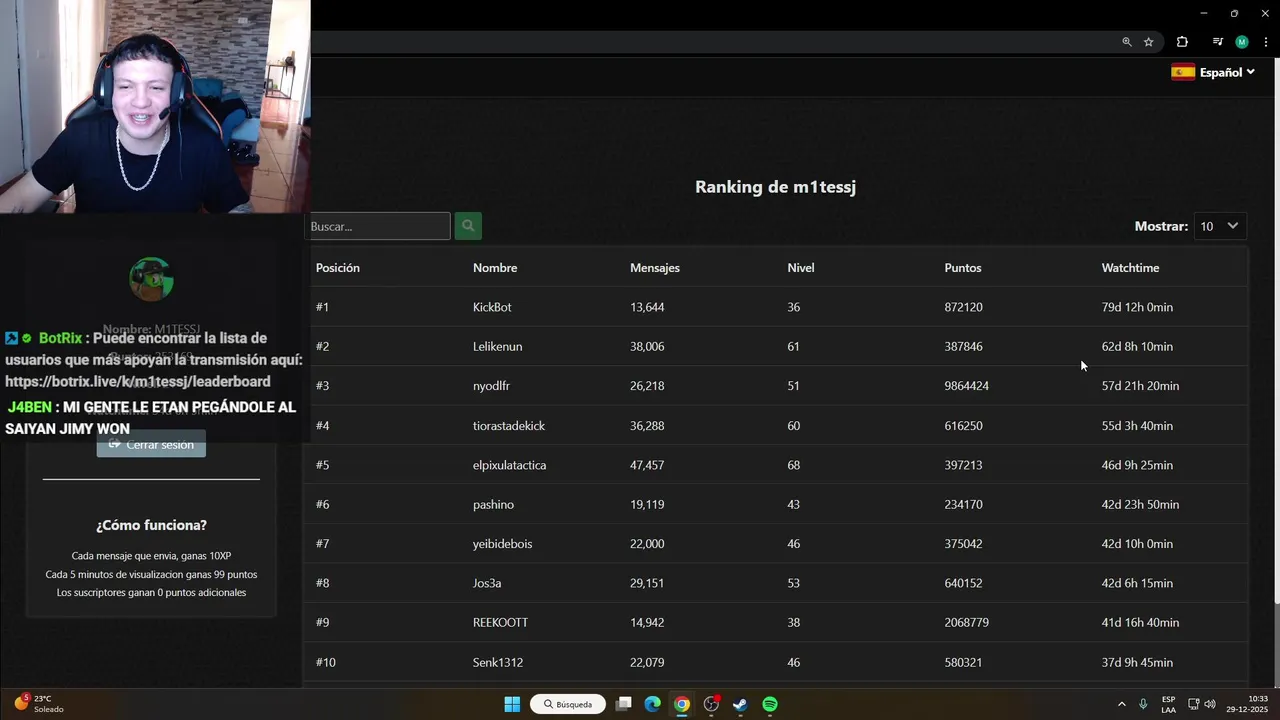Click the Nombre column header
Screen dimensions: 1280x720
495,268
